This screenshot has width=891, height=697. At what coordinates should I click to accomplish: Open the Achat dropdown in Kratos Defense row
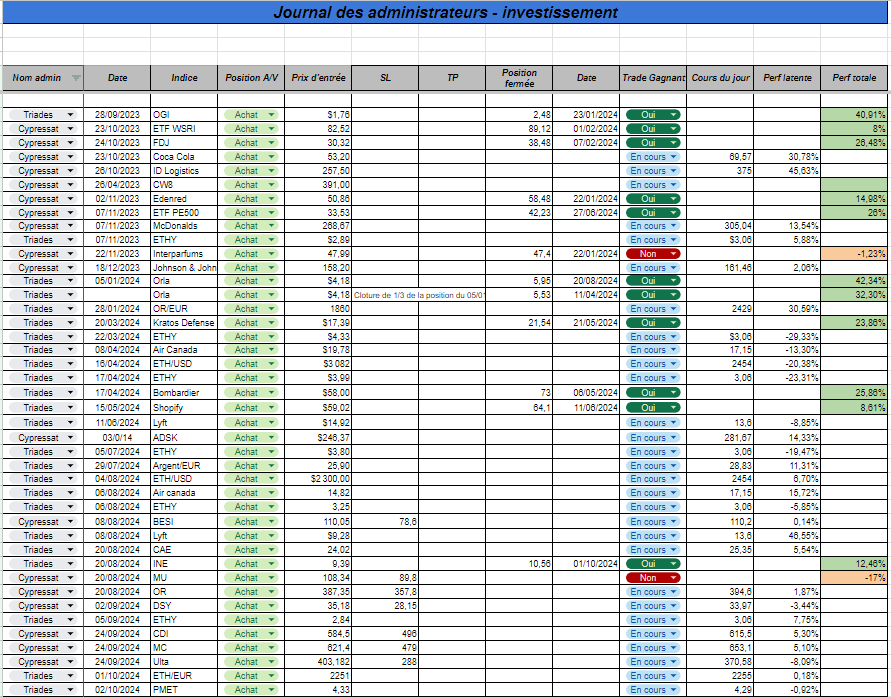251,323
